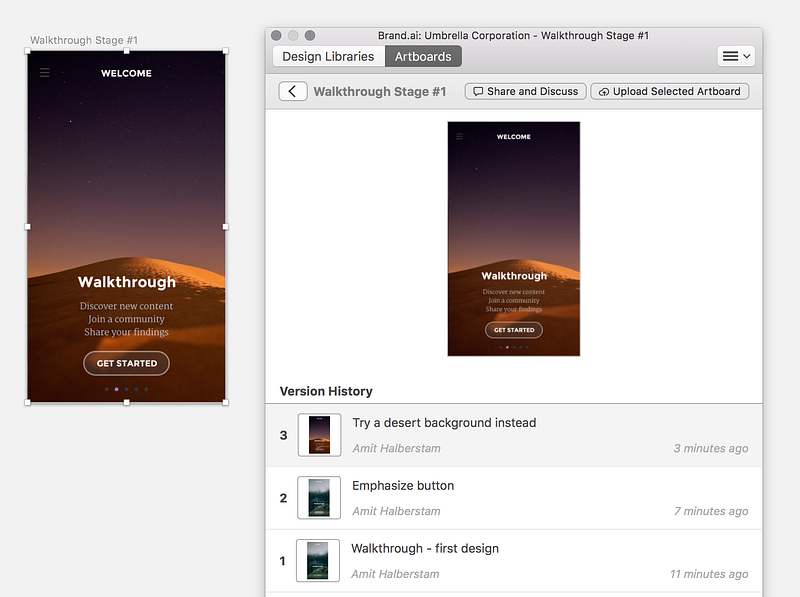Click the highlighted purple page dot
This screenshot has height=597, width=800.
click(x=117, y=389)
